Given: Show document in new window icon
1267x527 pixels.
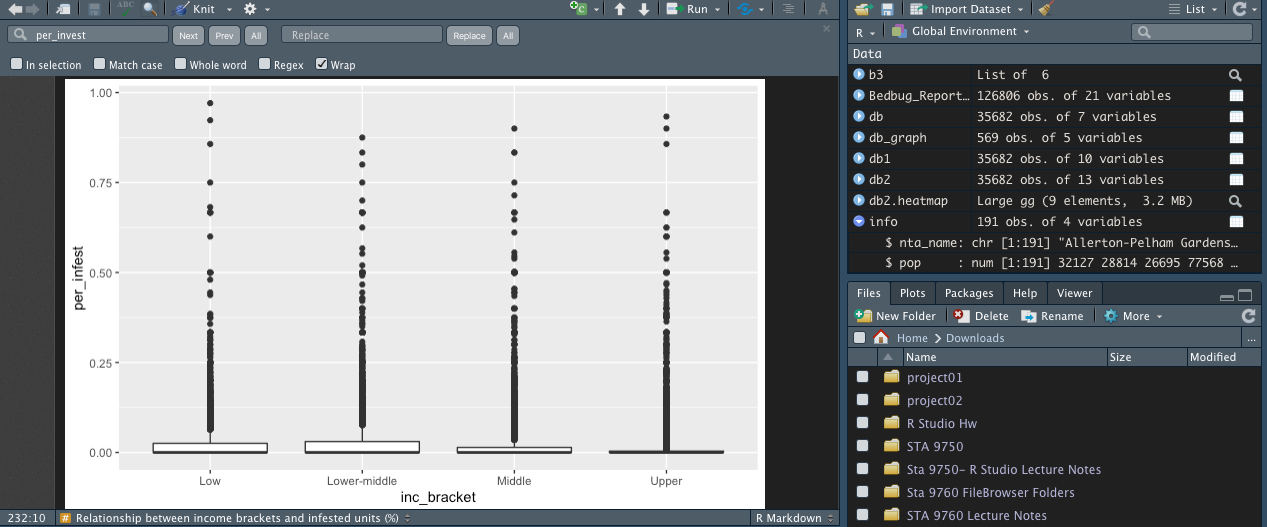Looking at the screenshot, I should 64,9.
